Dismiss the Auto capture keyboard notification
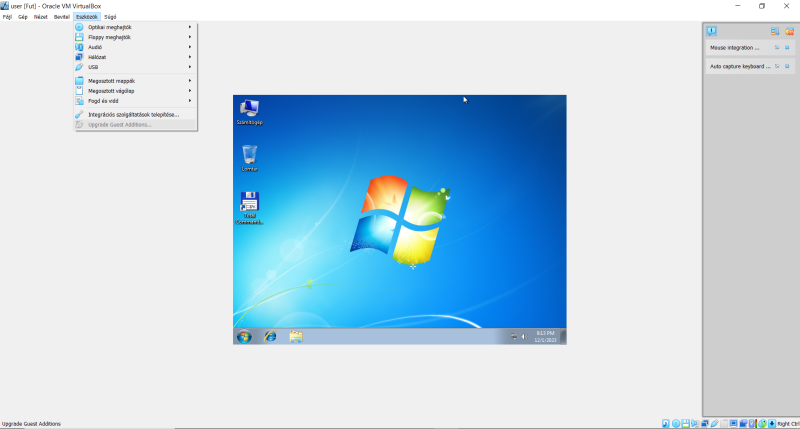The image size is (800, 429). click(x=787, y=66)
